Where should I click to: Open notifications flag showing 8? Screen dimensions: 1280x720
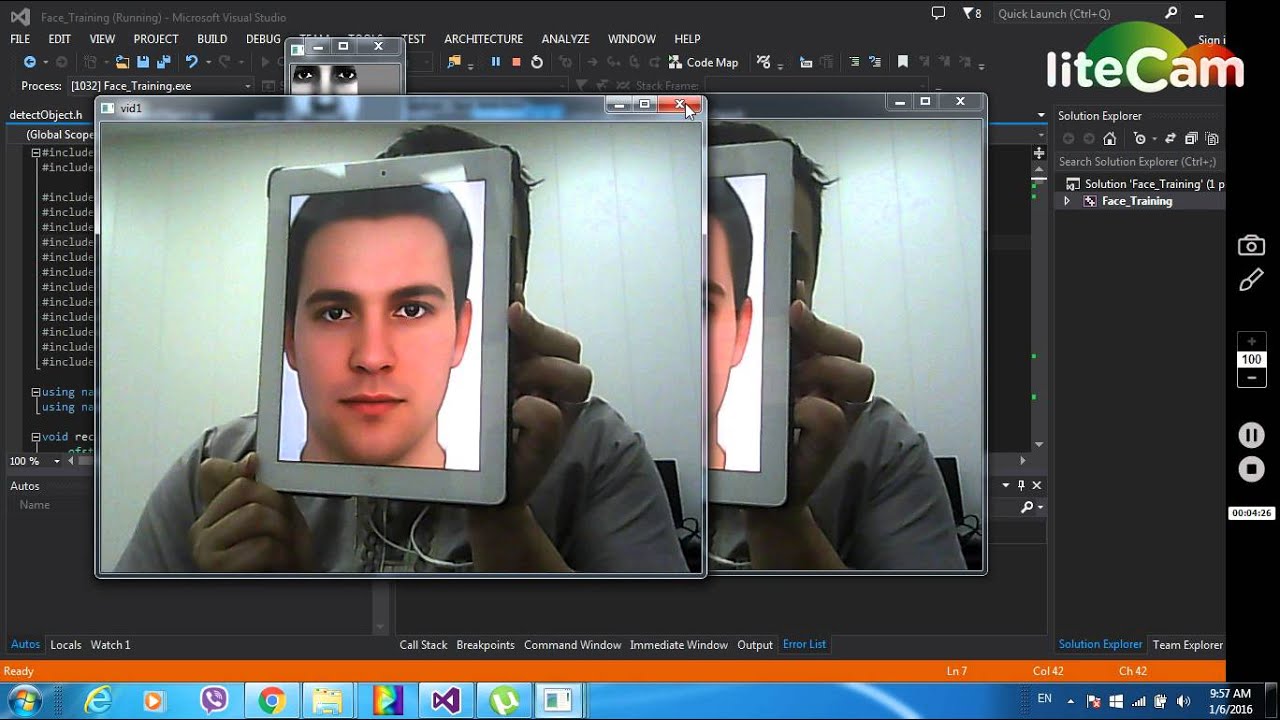pyautogui.click(x=972, y=13)
